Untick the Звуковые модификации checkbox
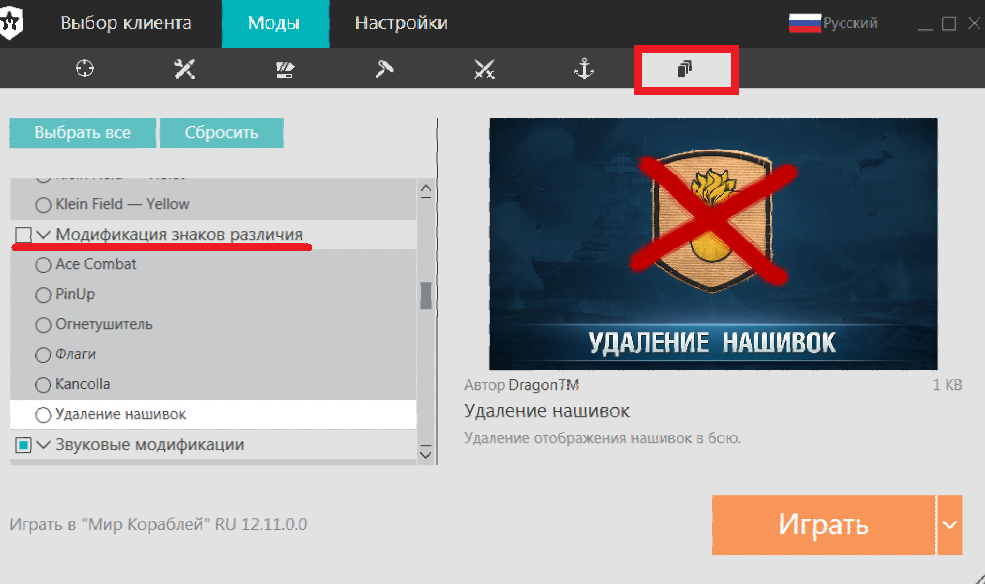This screenshot has height=584, width=985. [23, 445]
